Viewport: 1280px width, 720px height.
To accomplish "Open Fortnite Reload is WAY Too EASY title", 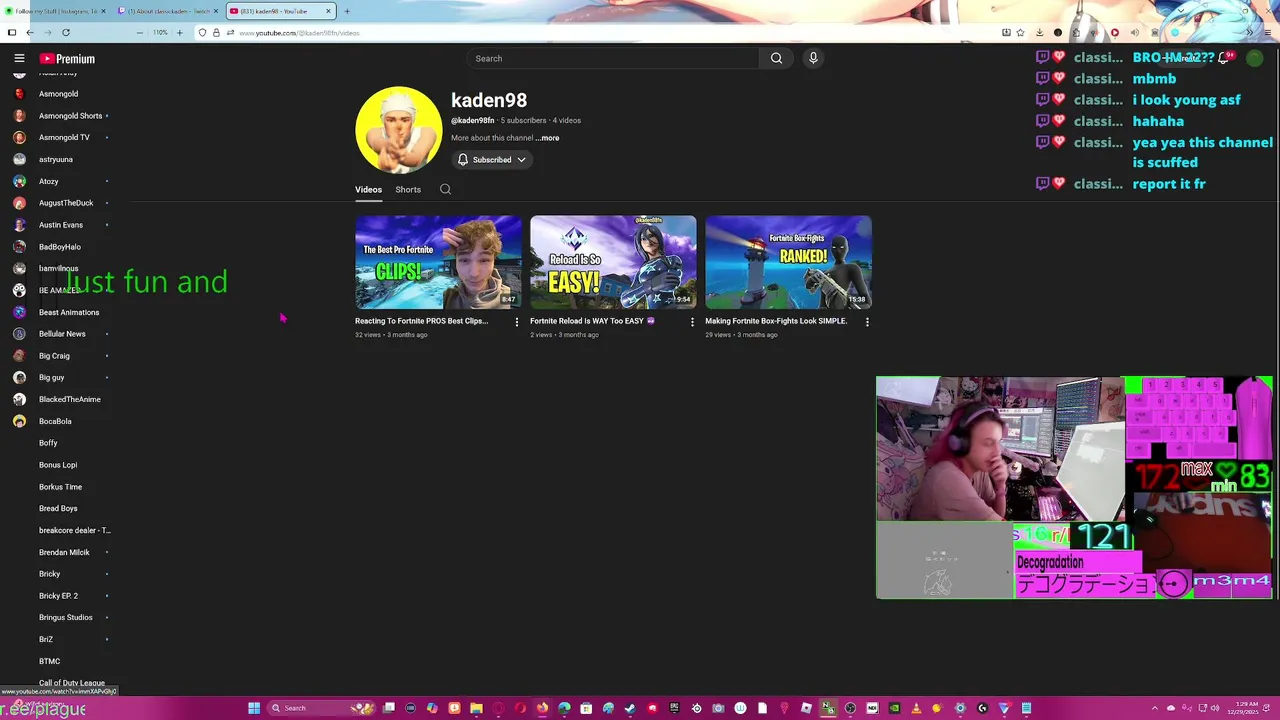I will [592, 321].
